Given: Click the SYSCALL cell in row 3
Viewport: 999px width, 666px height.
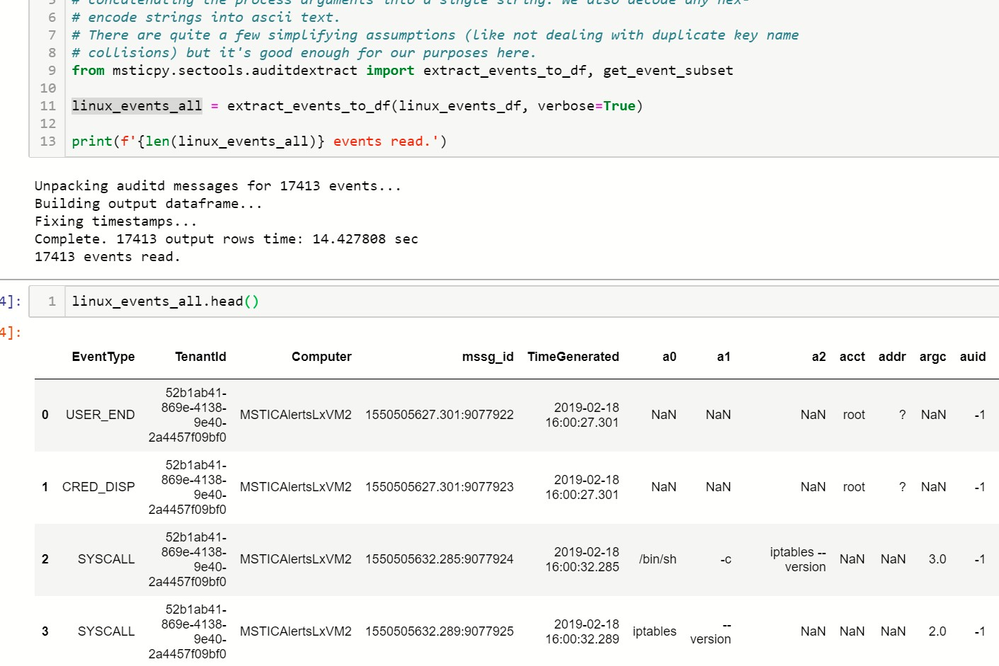Looking at the screenshot, I should pos(106,632).
